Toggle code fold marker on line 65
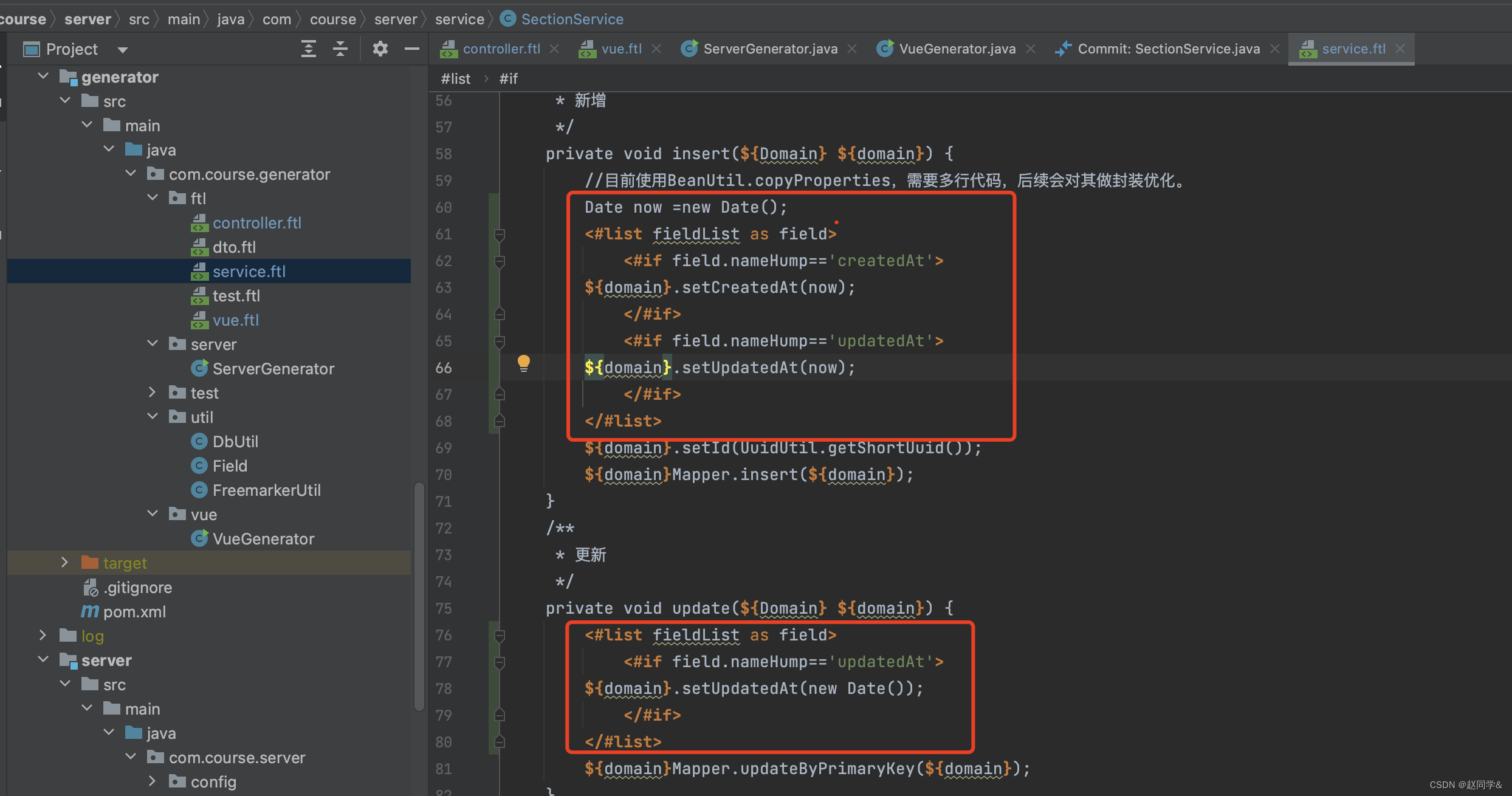The height and width of the screenshot is (796, 1512). (500, 341)
